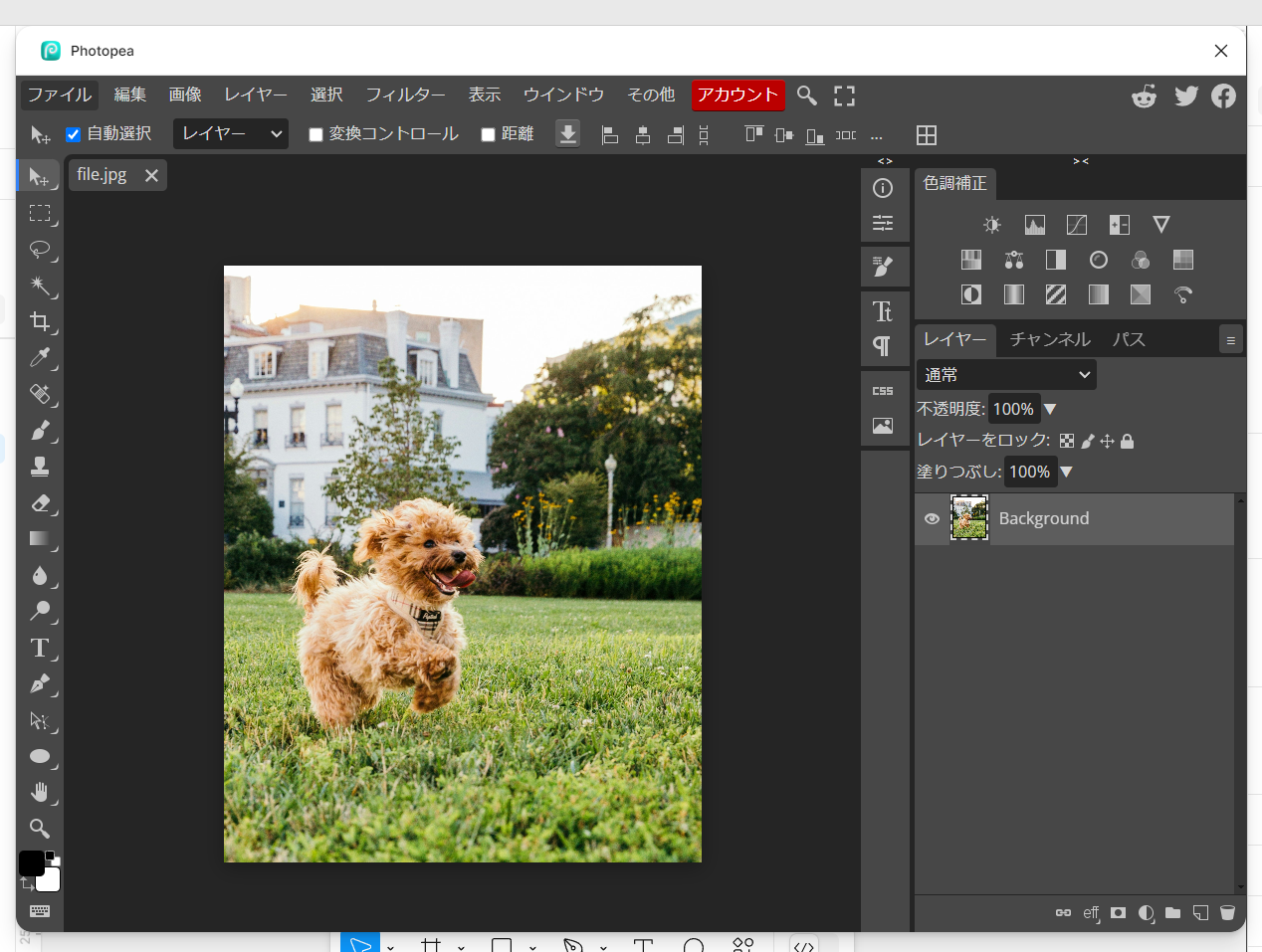Click the foreground color swatch
This screenshot has height=952, width=1262.
pos(33,862)
